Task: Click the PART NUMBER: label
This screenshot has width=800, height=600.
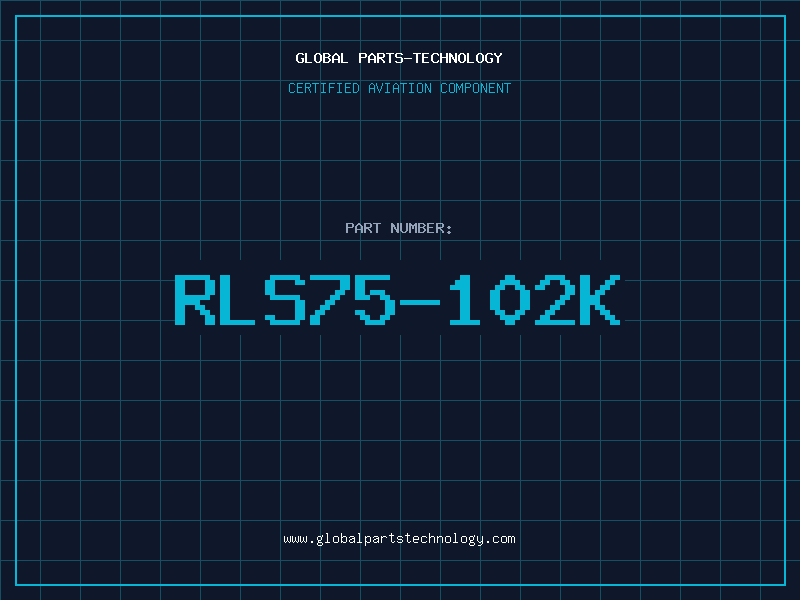Action: (x=398, y=228)
